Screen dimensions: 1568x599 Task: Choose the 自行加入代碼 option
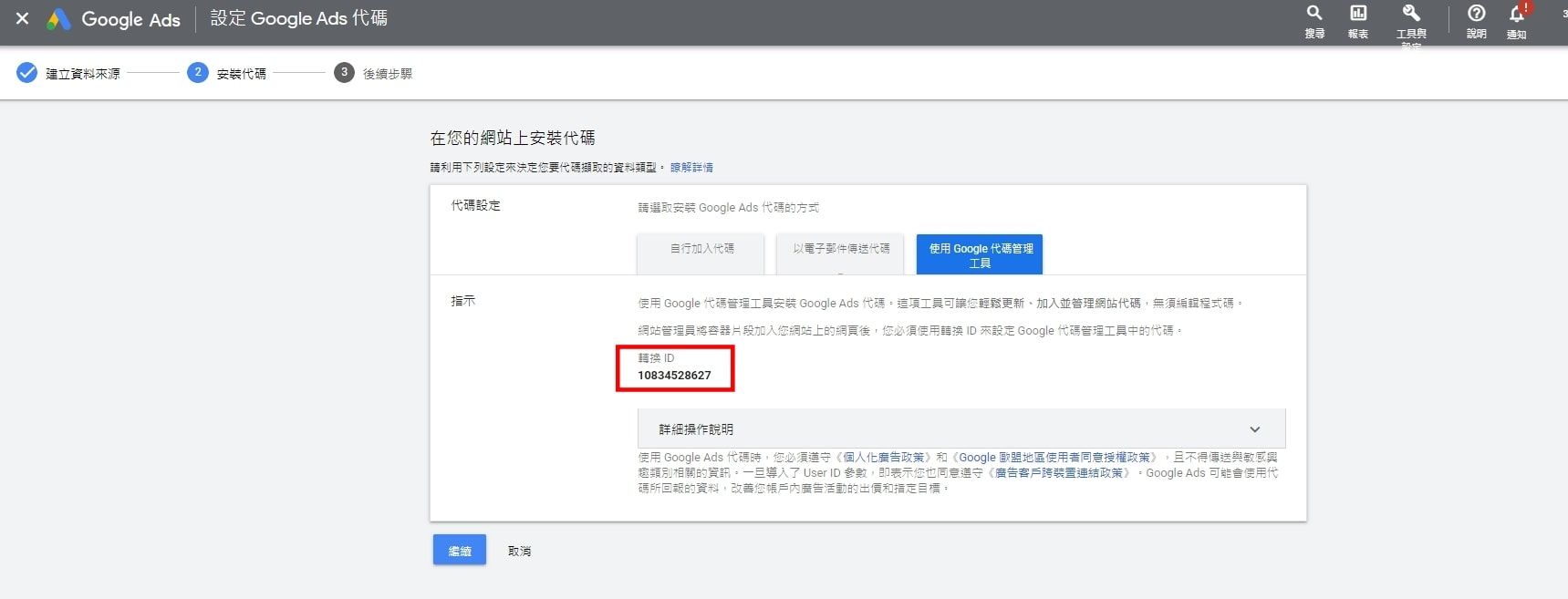[x=701, y=253]
